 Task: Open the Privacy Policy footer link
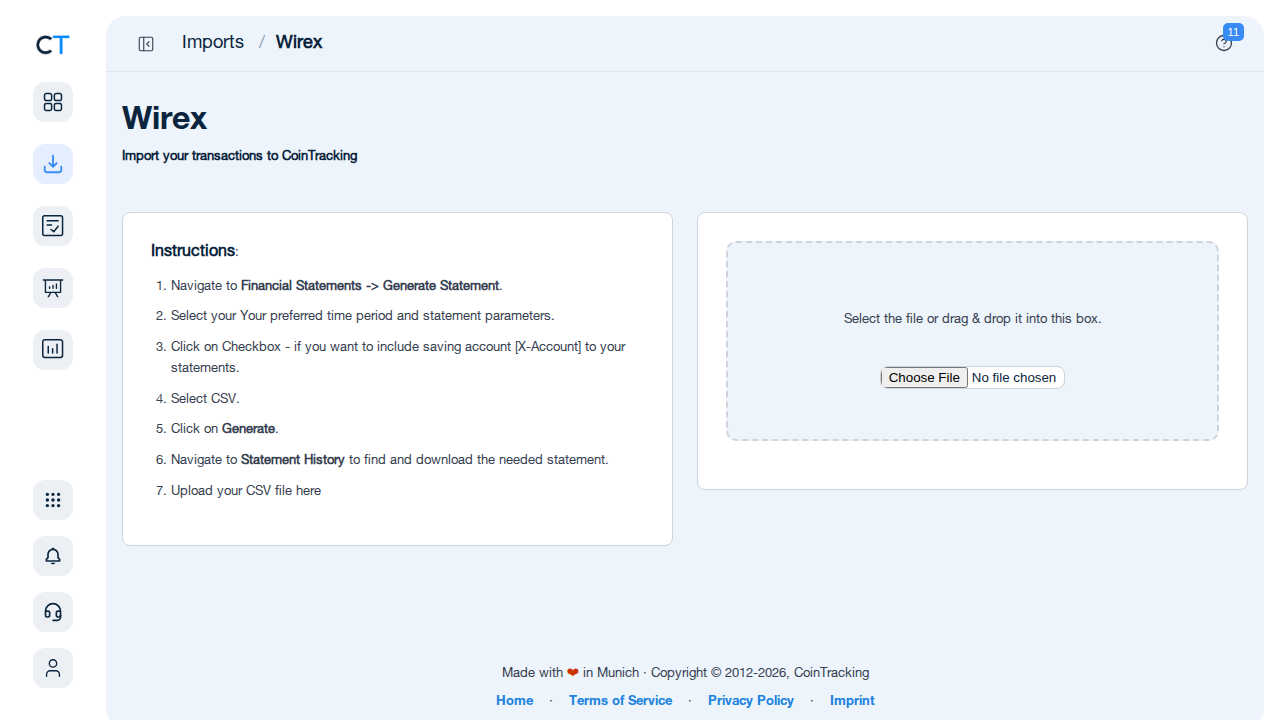click(x=751, y=700)
